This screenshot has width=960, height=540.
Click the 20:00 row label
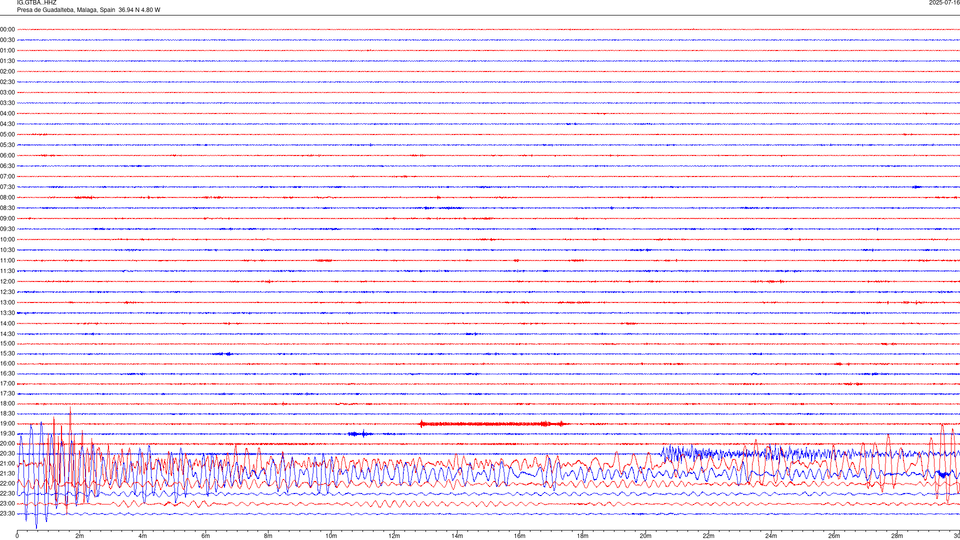click(7, 443)
